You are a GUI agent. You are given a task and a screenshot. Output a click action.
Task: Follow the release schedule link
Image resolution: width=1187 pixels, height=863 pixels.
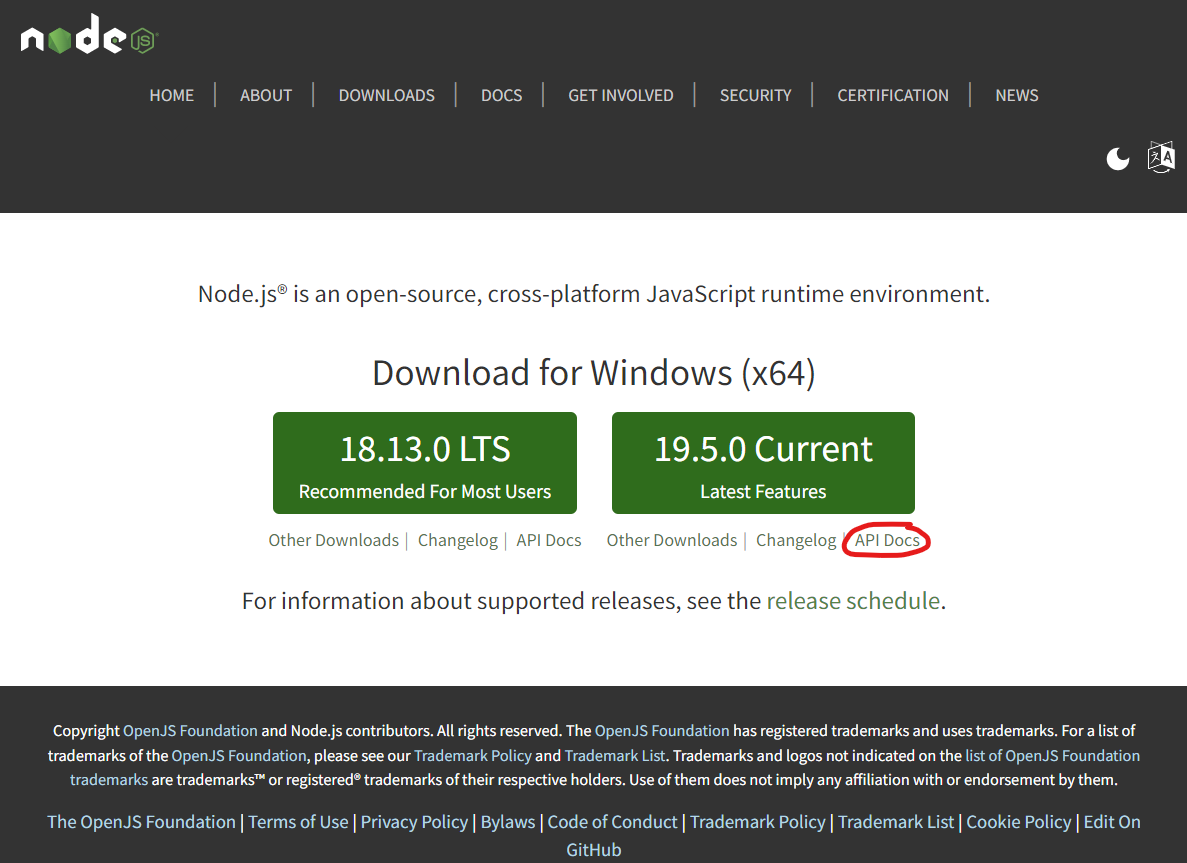(x=853, y=600)
